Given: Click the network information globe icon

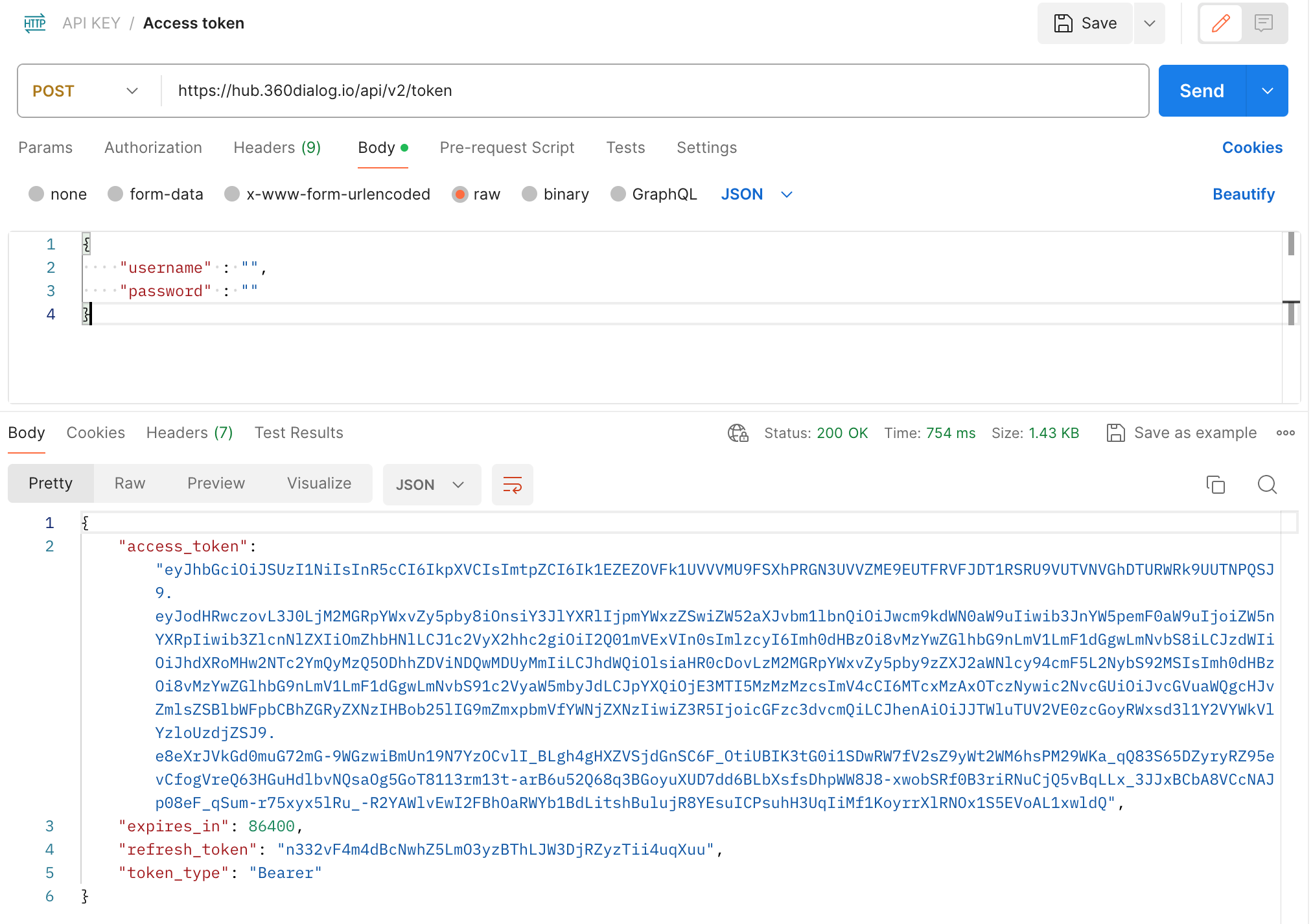Looking at the screenshot, I should point(737,433).
